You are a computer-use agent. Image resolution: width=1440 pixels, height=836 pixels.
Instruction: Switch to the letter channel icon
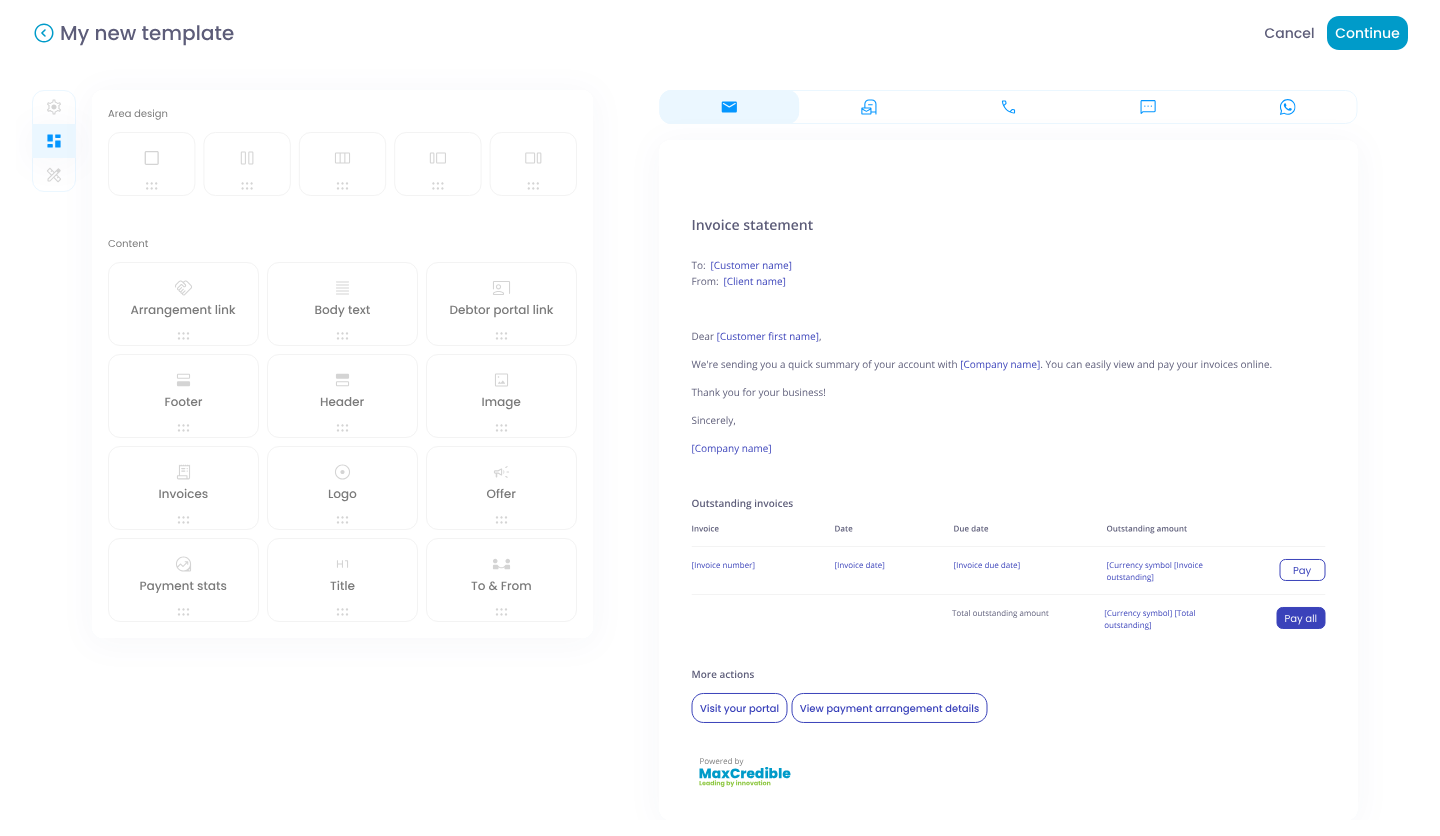(868, 106)
